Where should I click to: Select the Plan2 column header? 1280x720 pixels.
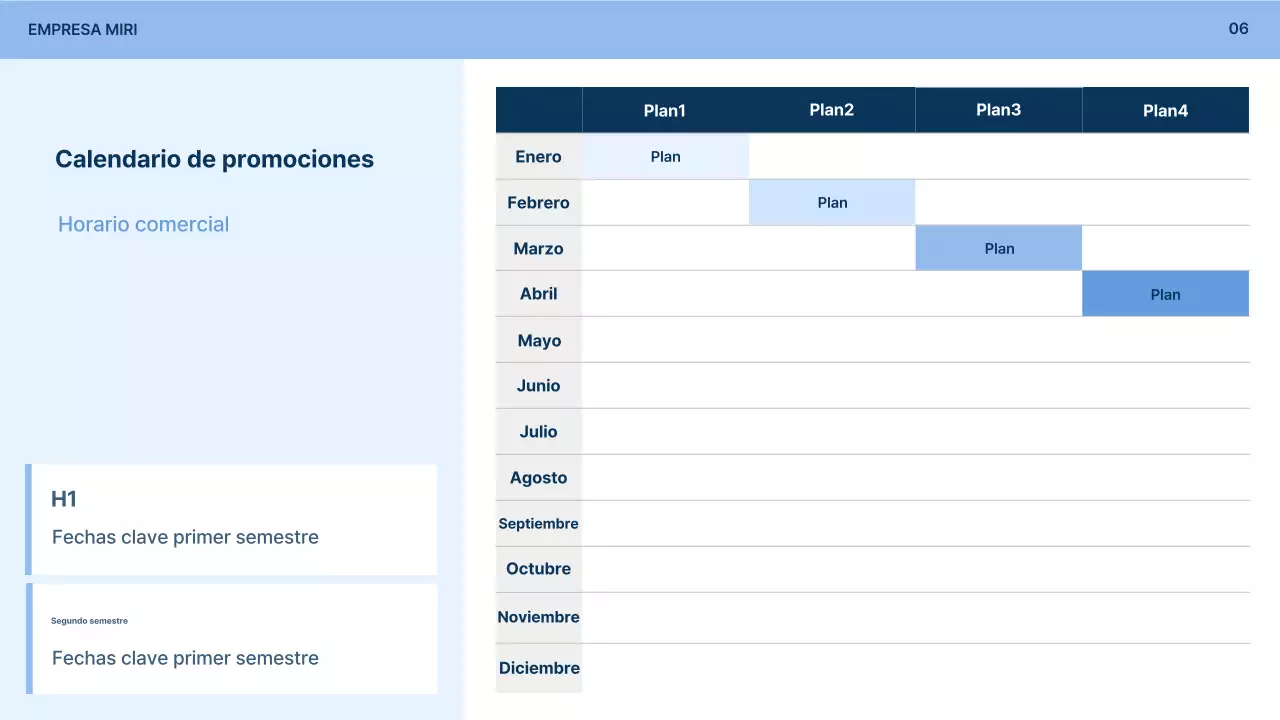(x=831, y=110)
